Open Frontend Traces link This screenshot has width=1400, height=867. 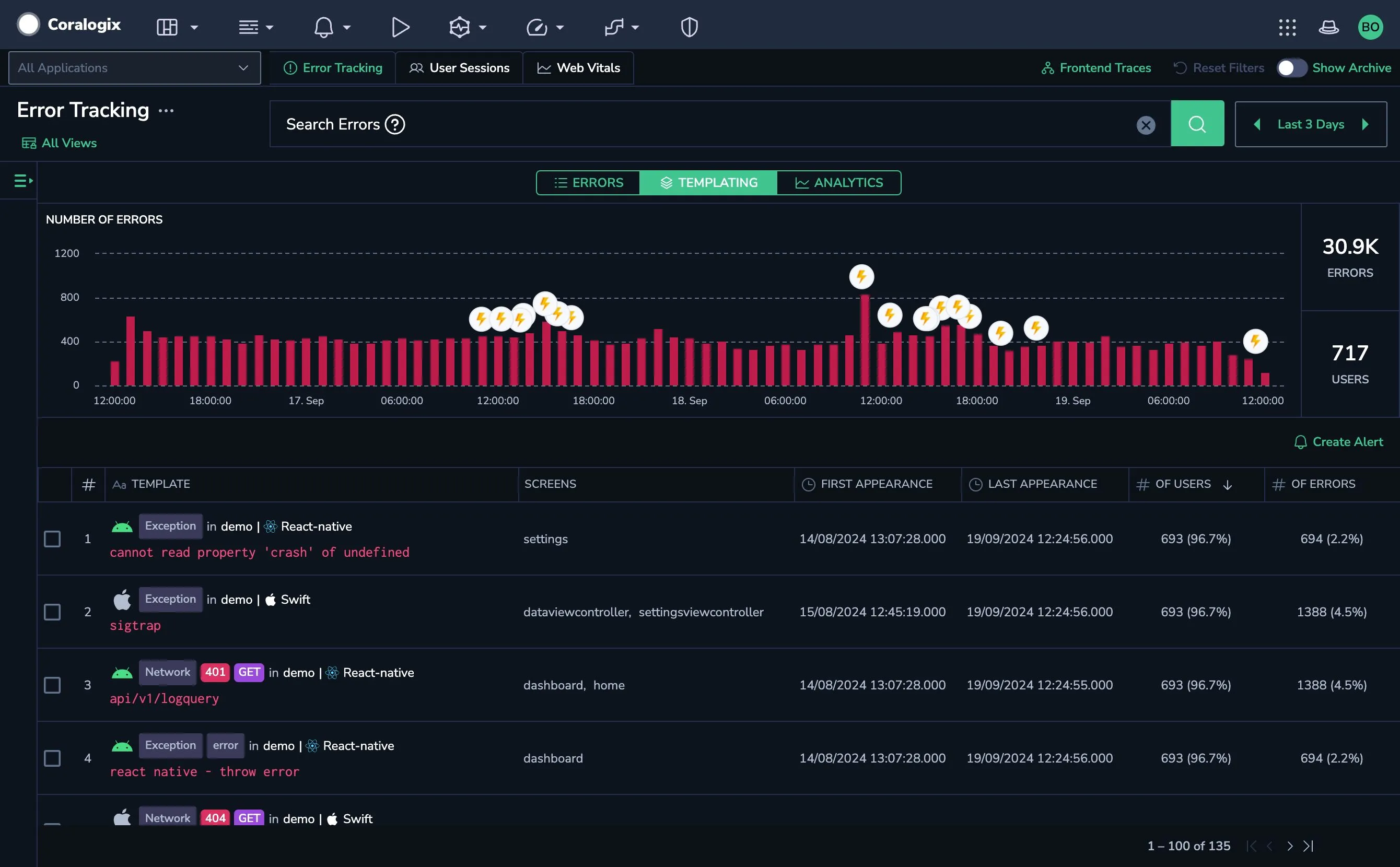pos(1096,68)
